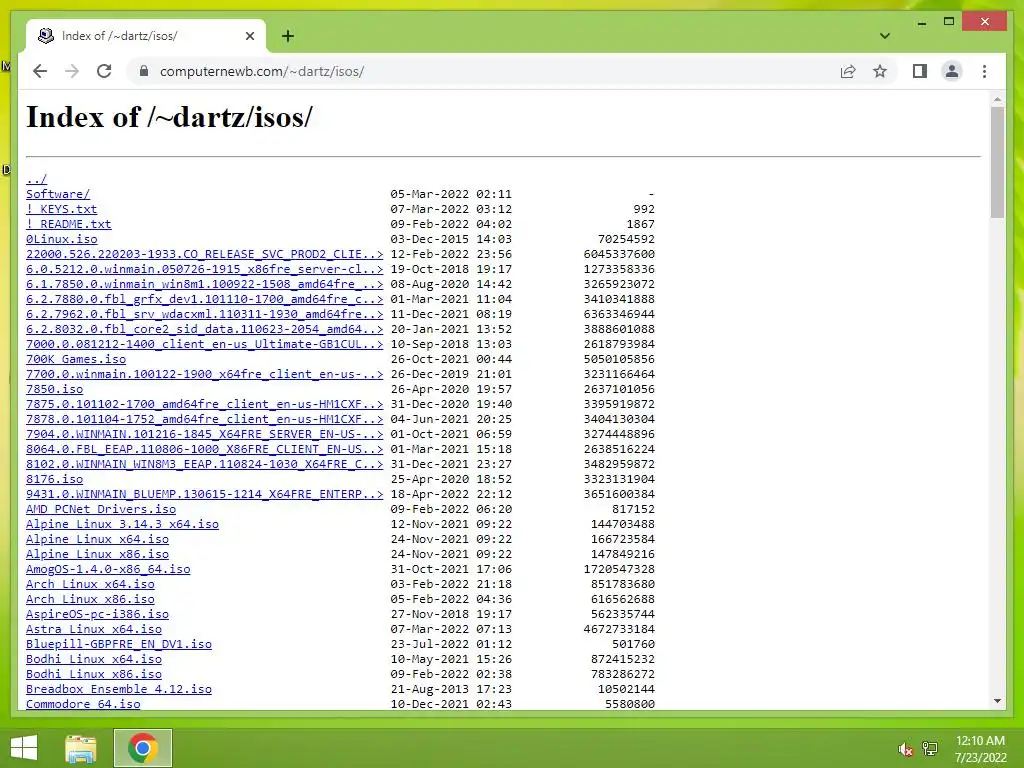Screen dimensions: 1024x768
Task: Download AspireOS-pc-i386.iso
Action: coord(97,615)
